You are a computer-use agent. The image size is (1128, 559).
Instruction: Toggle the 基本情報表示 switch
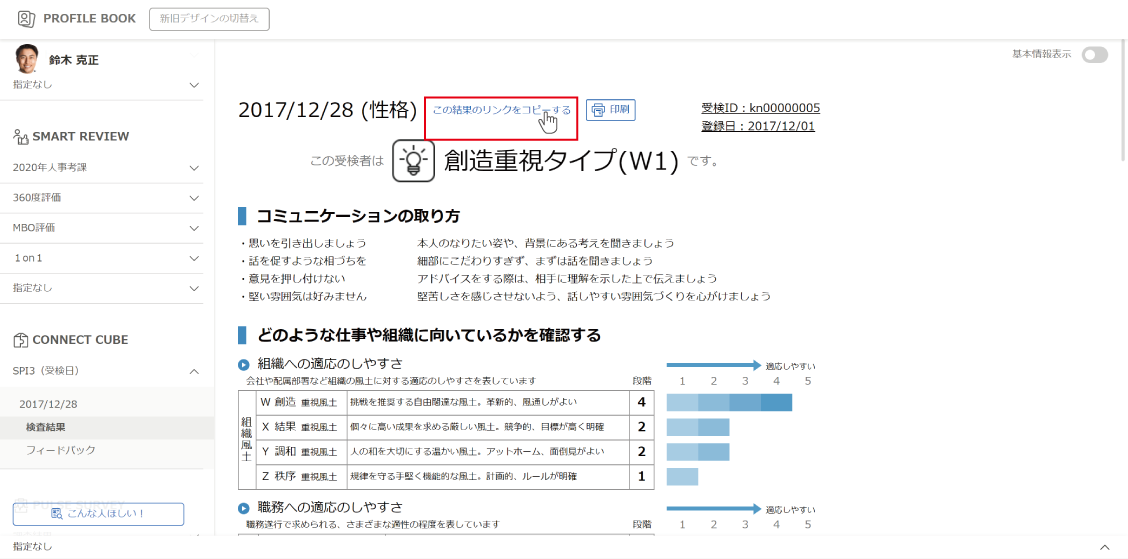(x=1094, y=55)
